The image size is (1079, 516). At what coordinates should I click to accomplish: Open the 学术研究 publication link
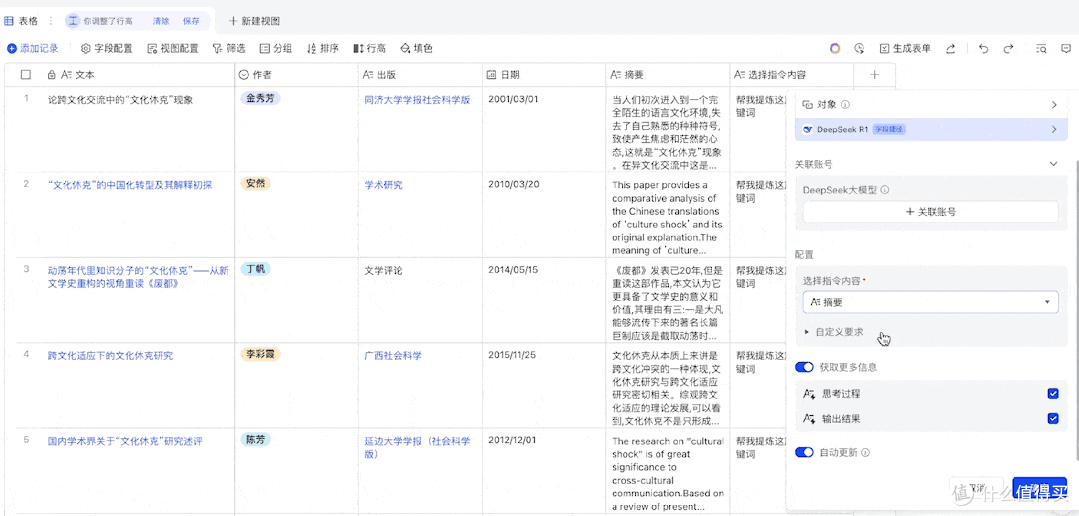[383, 185]
